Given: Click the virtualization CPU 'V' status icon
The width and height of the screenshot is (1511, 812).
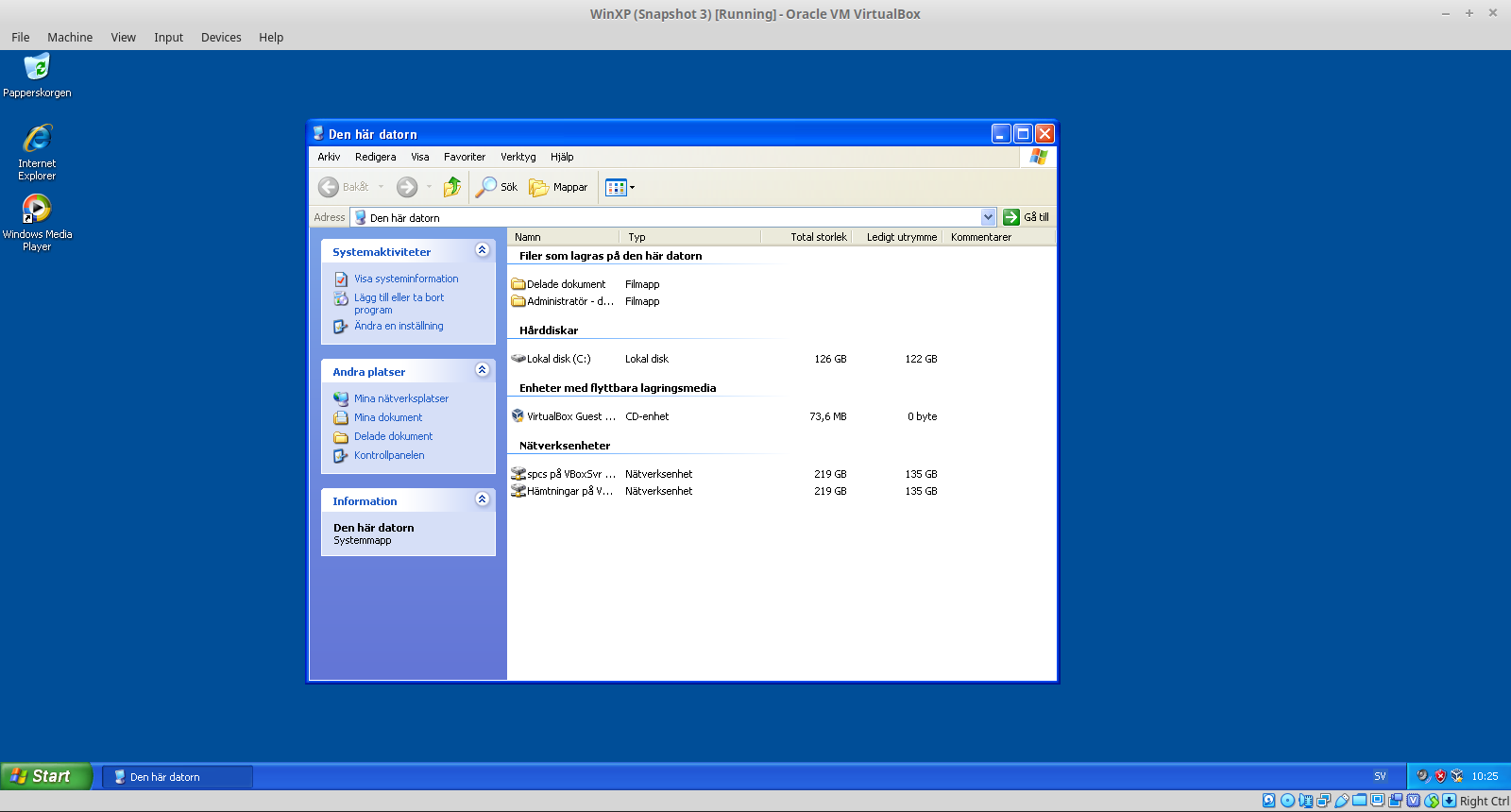Looking at the screenshot, I should point(1414,801).
